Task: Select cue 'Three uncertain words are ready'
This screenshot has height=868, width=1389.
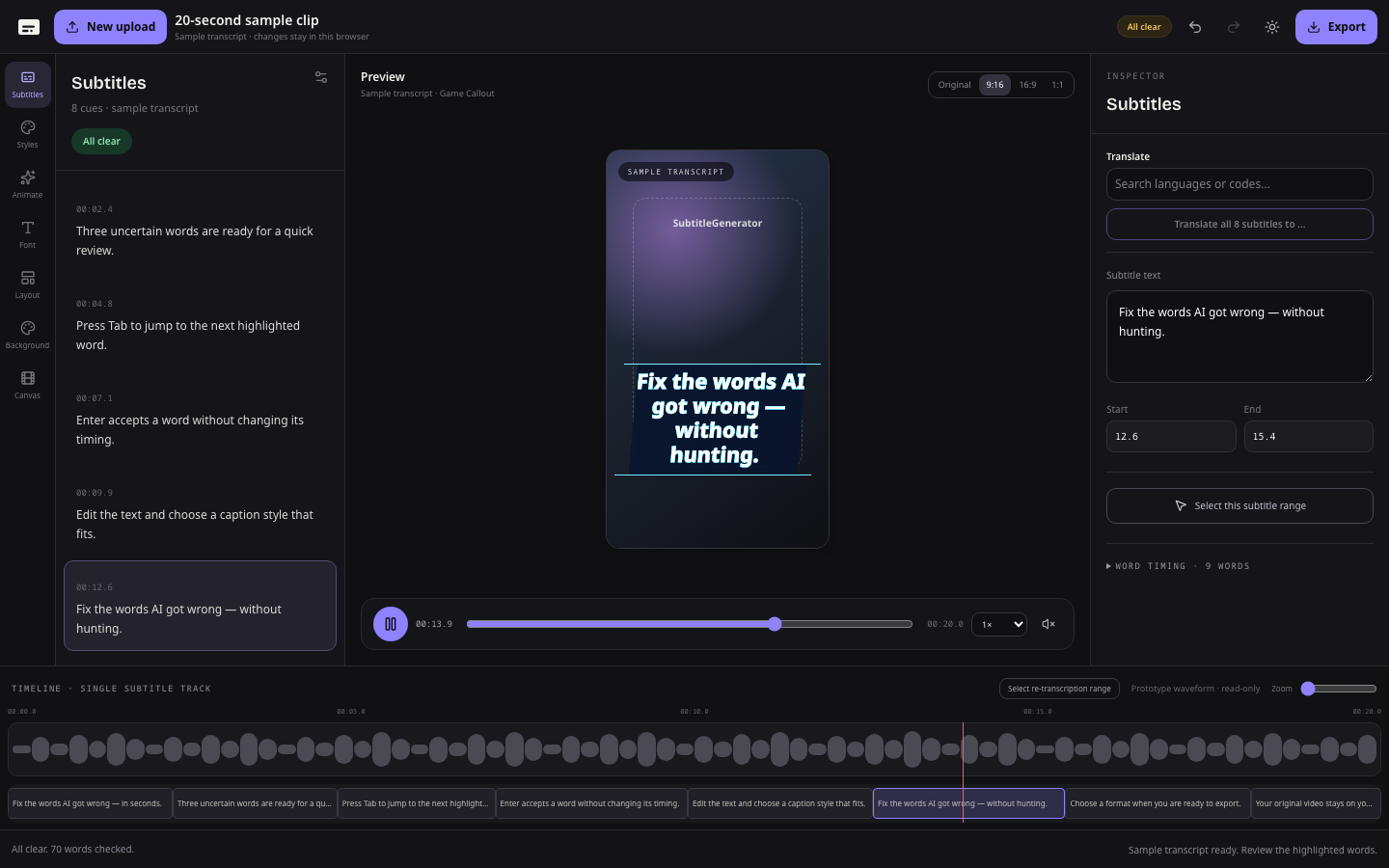Action: tap(200, 230)
